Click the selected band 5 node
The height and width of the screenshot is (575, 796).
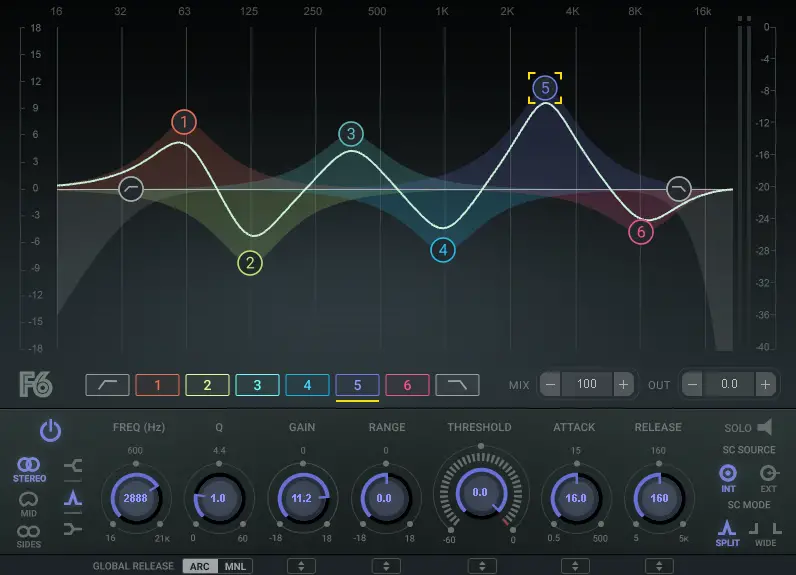[x=545, y=88]
